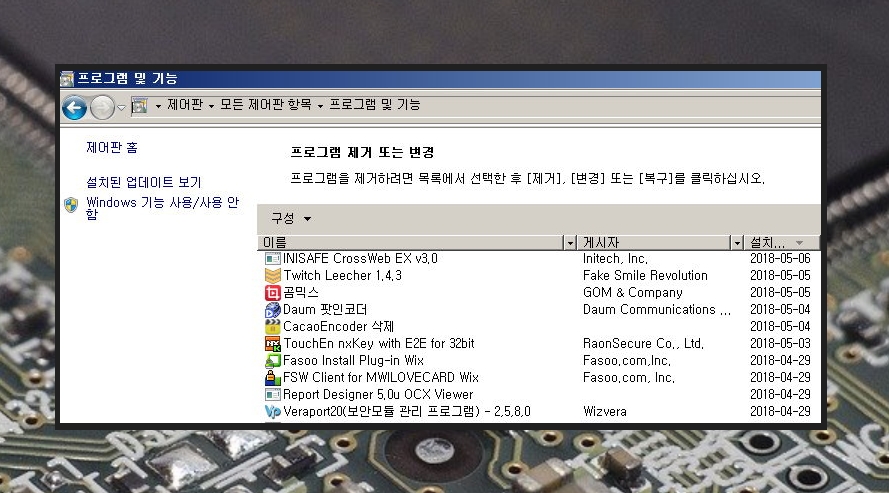Open the 구성 organize menu
This screenshot has width=889, height=493.
pyautogui.click(x=291, y=218)
